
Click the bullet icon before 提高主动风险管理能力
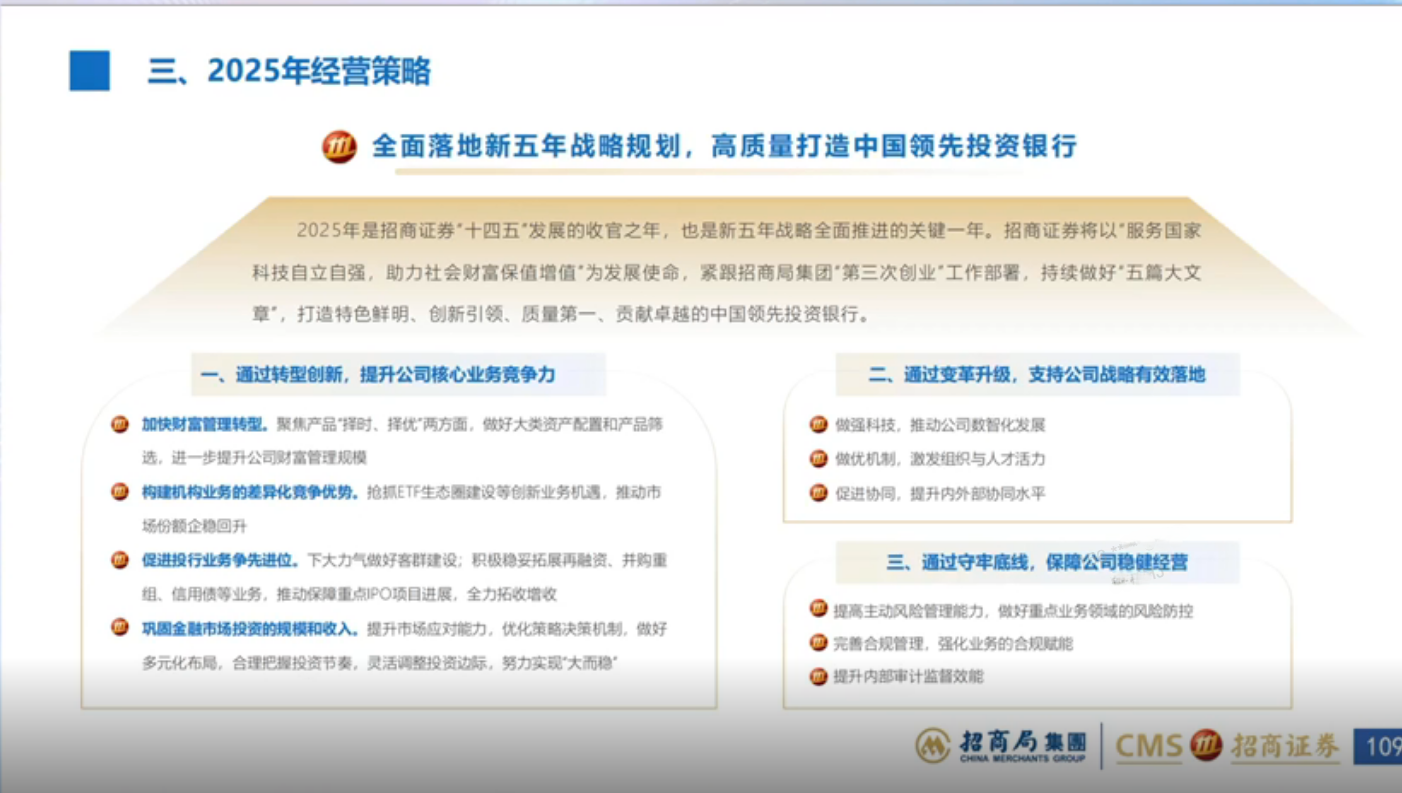tap(817, 609)
